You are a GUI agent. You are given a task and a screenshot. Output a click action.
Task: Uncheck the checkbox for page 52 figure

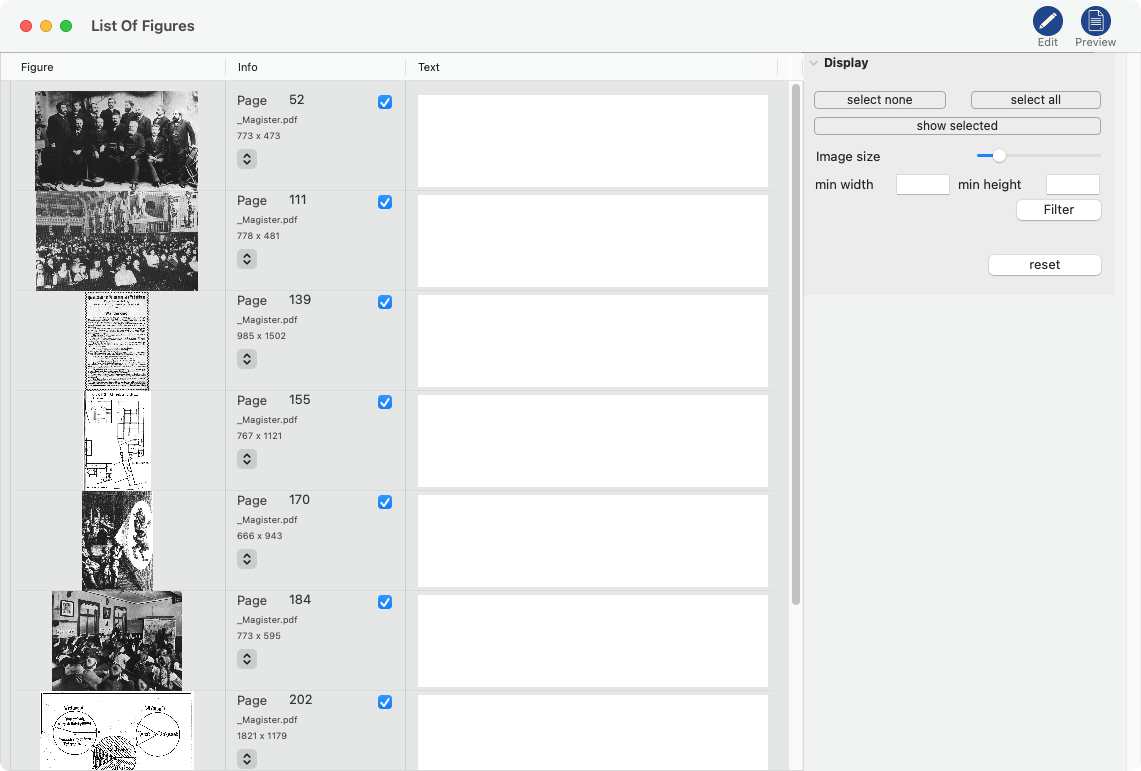[x=385, y=102]
